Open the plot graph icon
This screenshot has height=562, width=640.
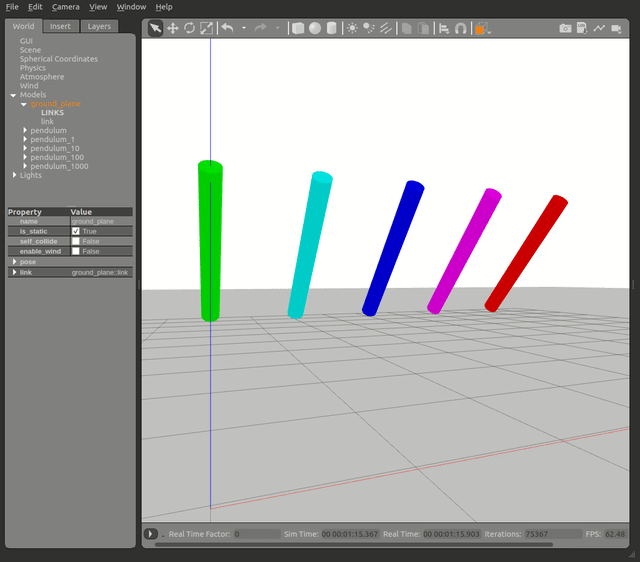pos(599,28)
